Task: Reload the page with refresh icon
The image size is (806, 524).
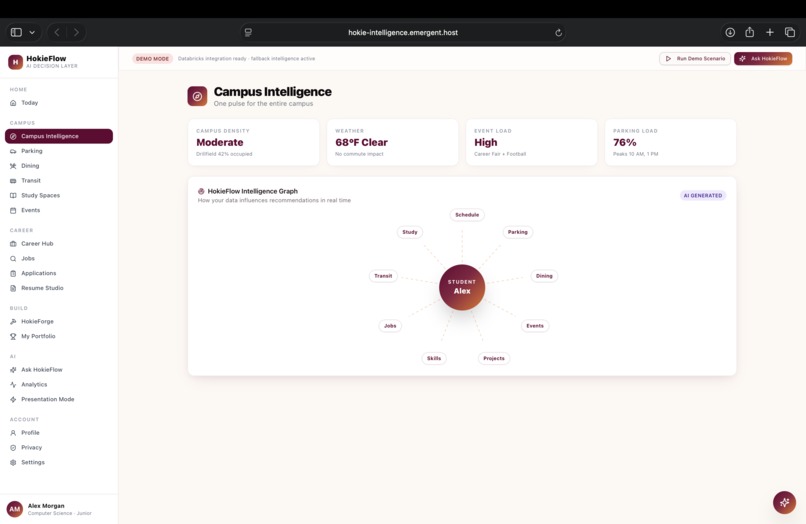Action: [558, 33]
